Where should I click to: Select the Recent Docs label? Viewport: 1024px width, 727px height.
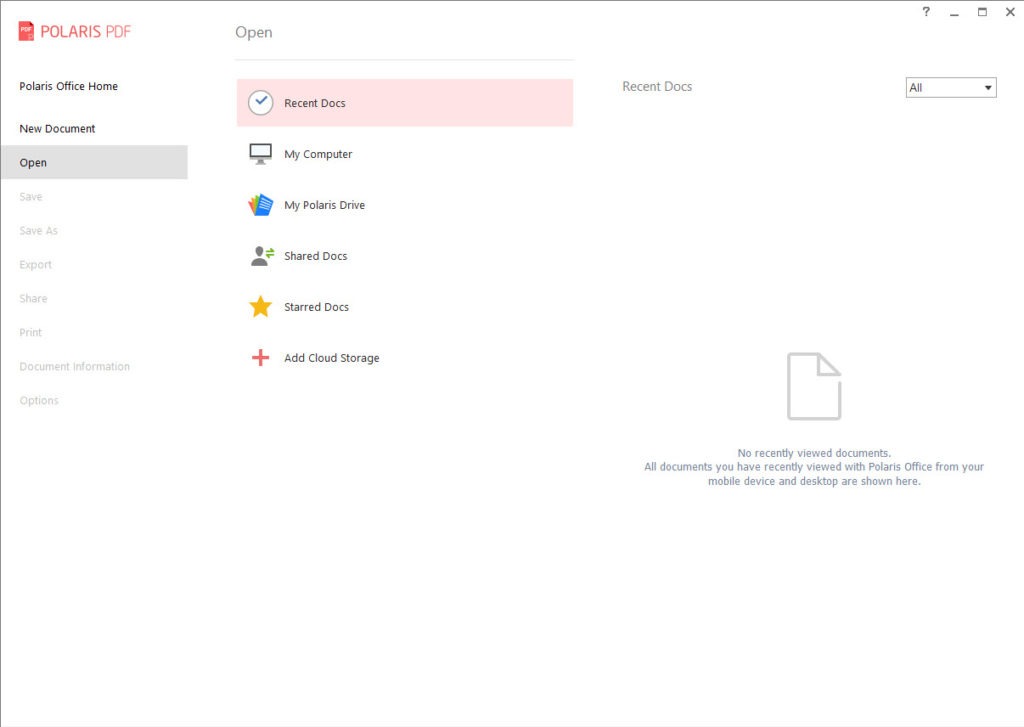(x=315, y=103)
